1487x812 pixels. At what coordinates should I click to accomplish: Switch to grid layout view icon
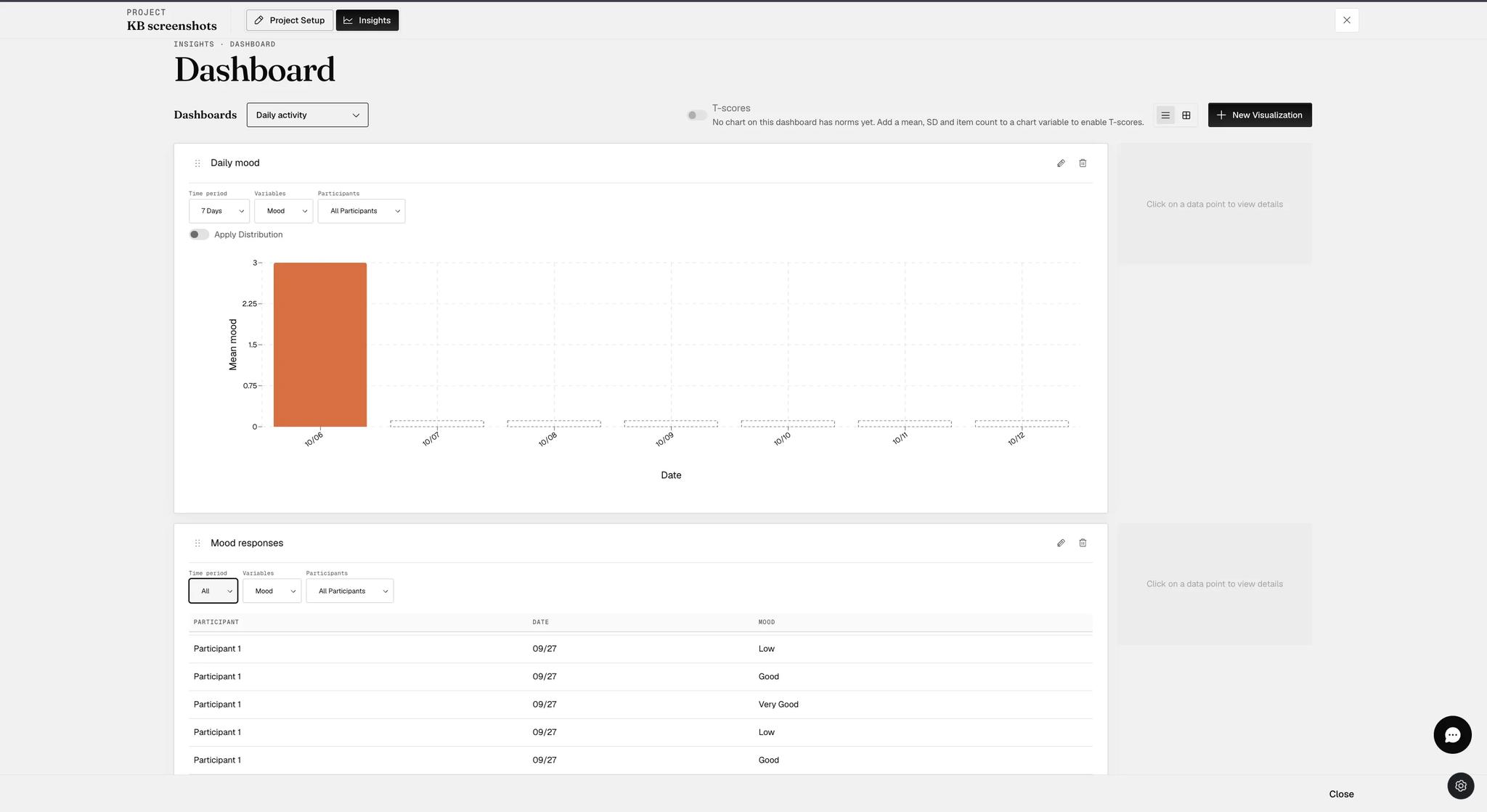[x=1186, y=115]
